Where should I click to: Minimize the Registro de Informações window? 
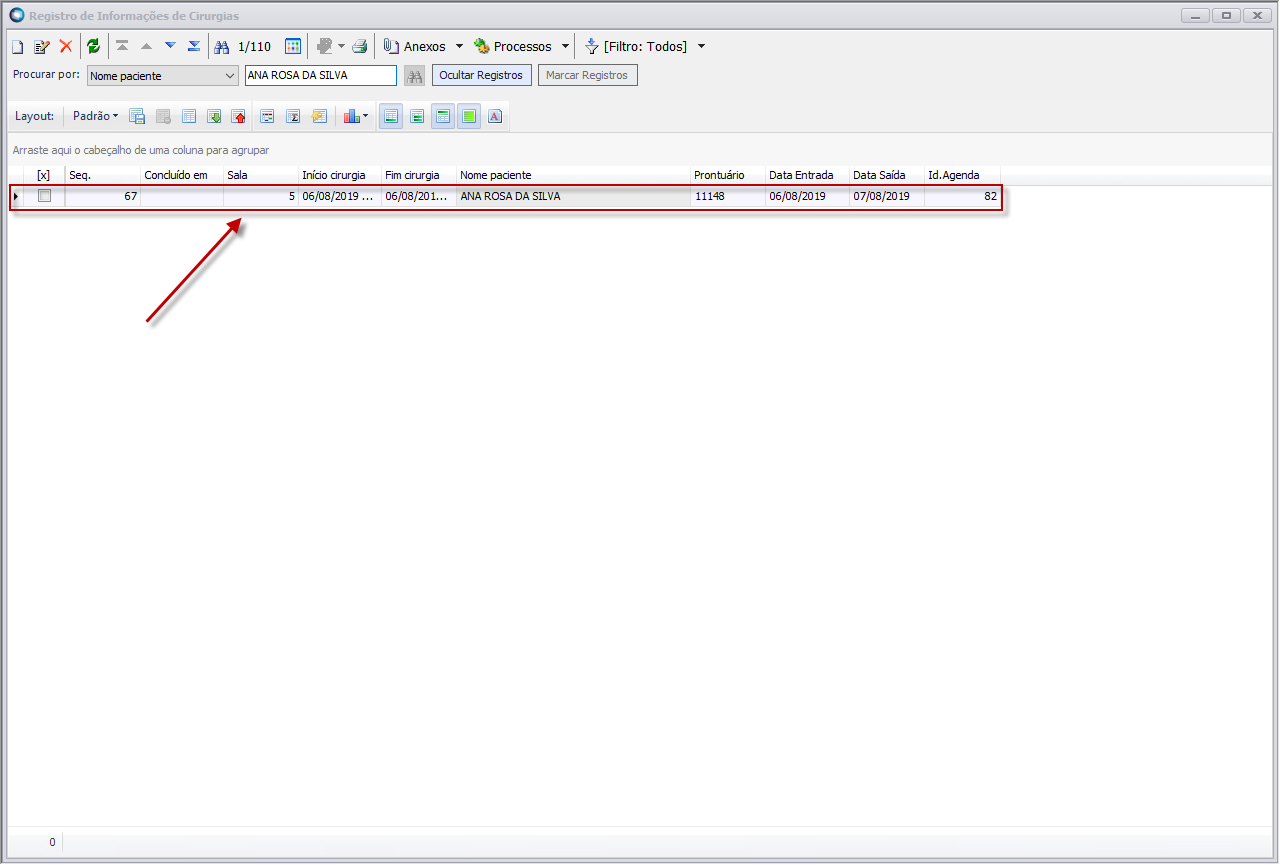[1196, 15]
